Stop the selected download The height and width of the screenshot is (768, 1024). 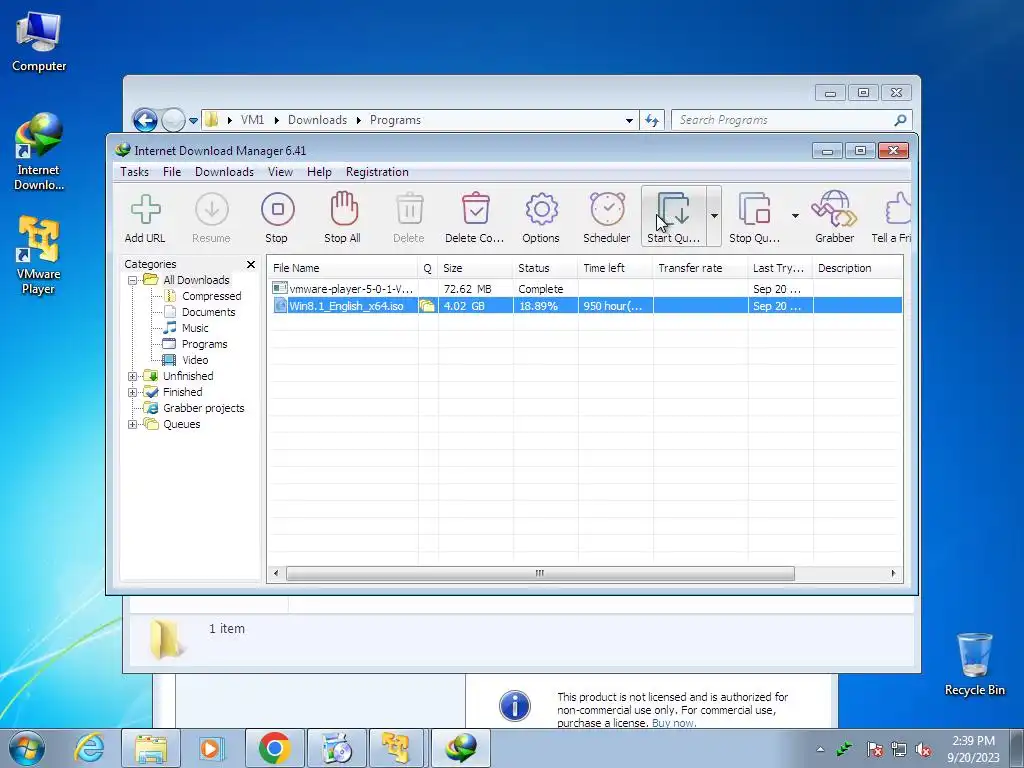pyautogui.click(x=277, y=210)
